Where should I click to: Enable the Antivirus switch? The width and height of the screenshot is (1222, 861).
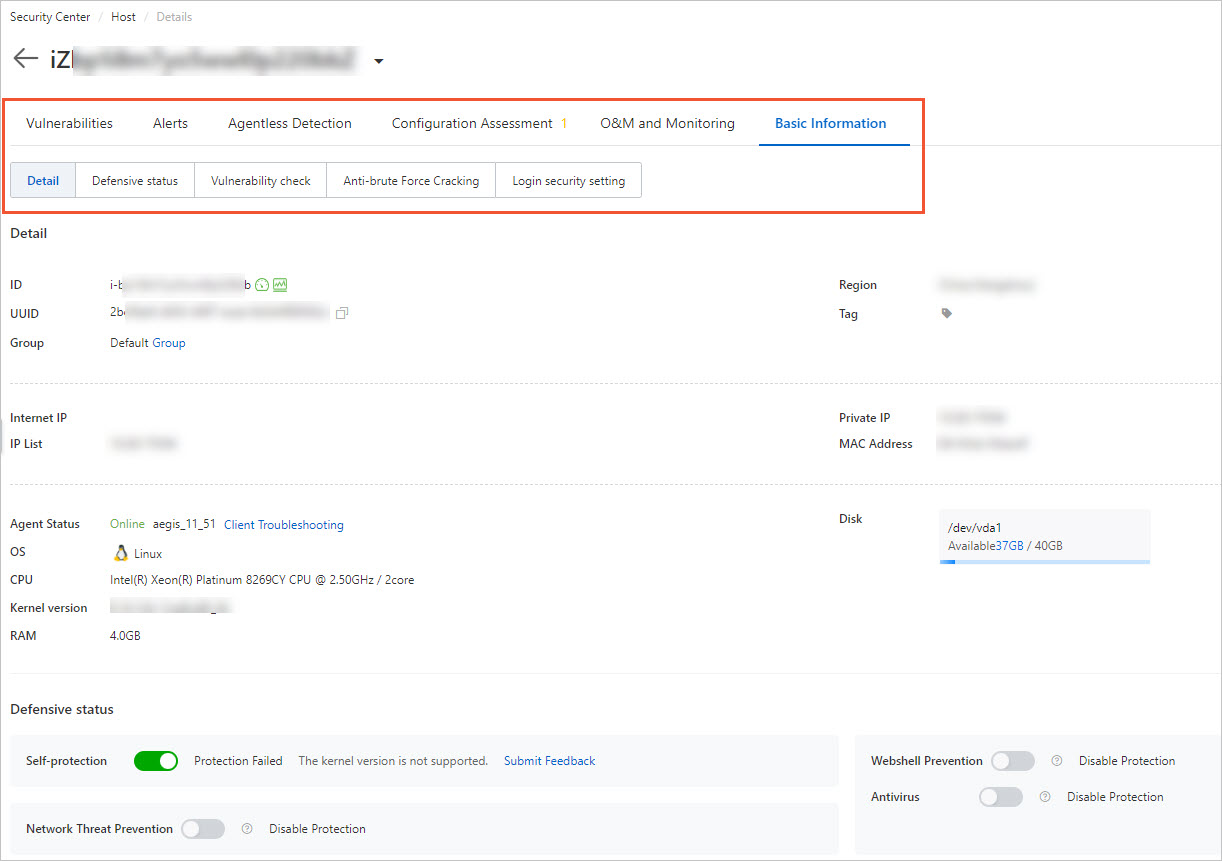1001,797
